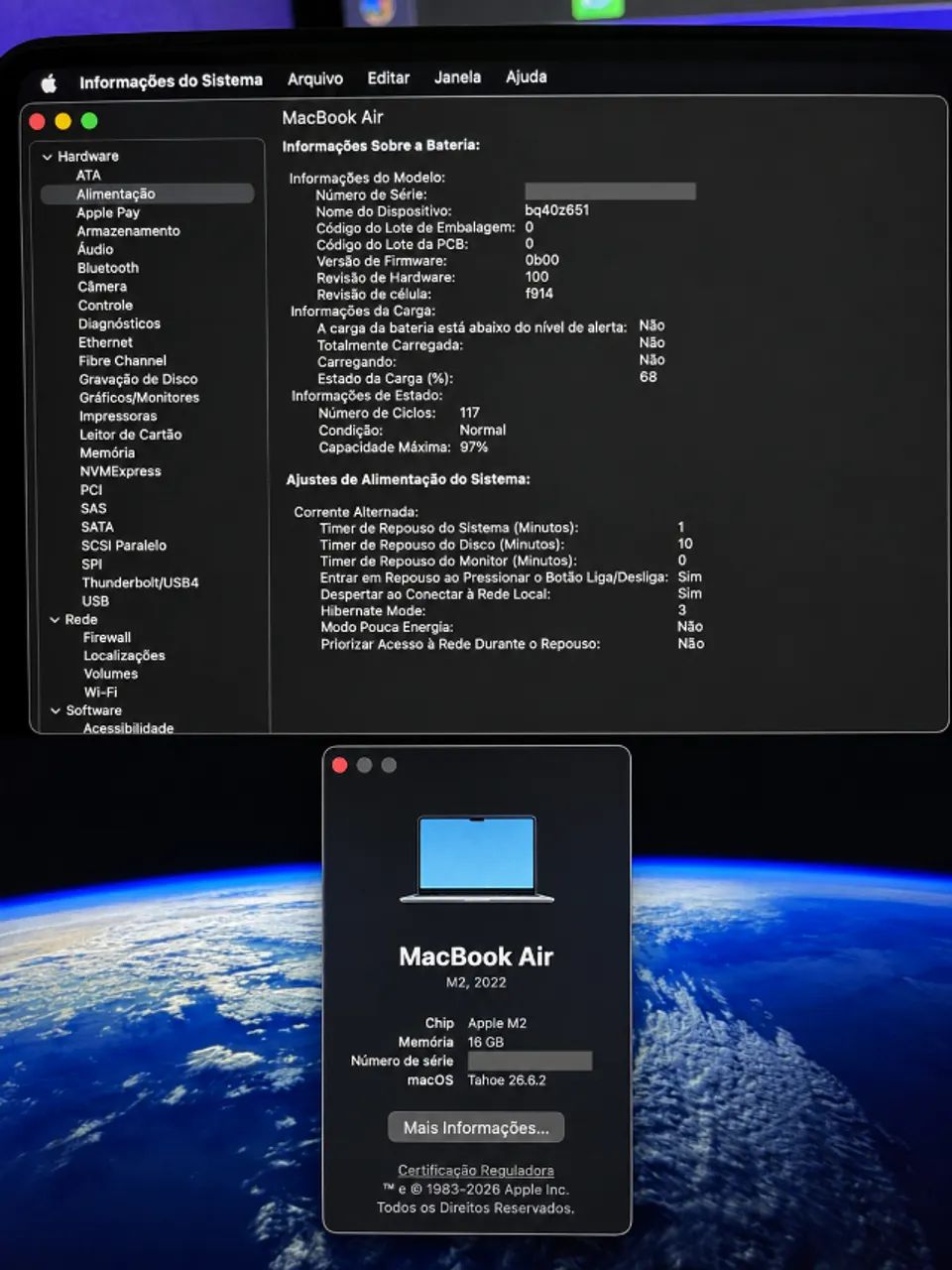Select Armazenamento in the sidebar
Image resolution: width=952 pixels, height=1270 pixels.
[x=129, y=231]
